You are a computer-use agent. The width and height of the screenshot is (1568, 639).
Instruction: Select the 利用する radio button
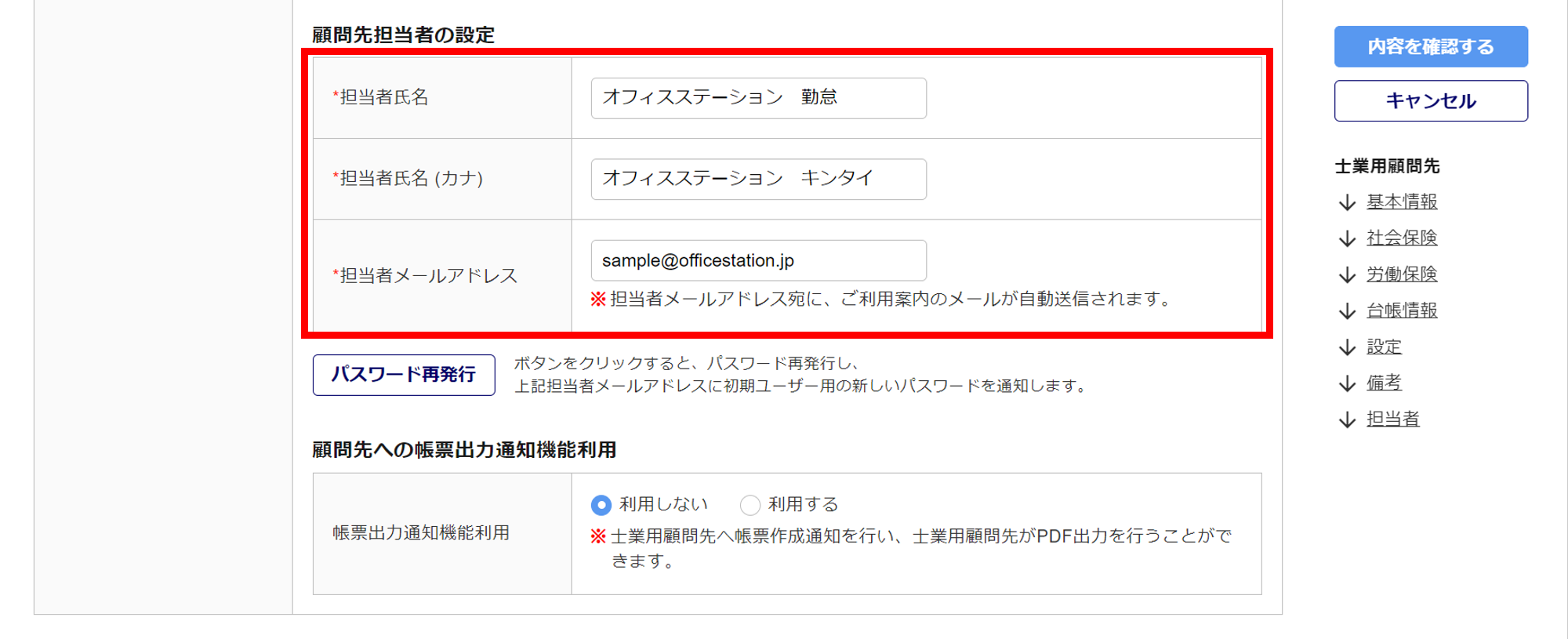(750, 505)
